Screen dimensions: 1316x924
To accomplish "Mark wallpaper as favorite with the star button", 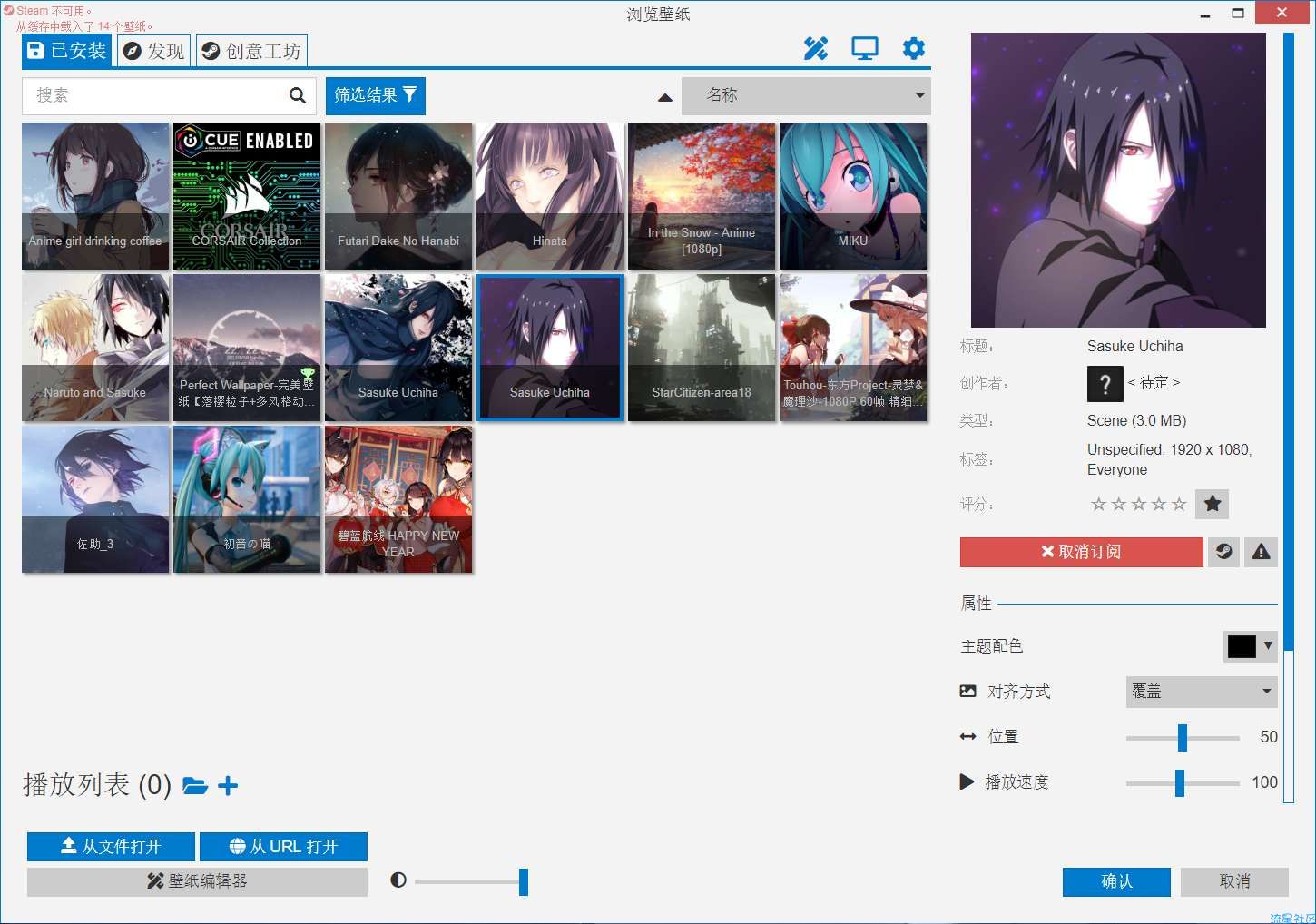I will point(1212,504).
